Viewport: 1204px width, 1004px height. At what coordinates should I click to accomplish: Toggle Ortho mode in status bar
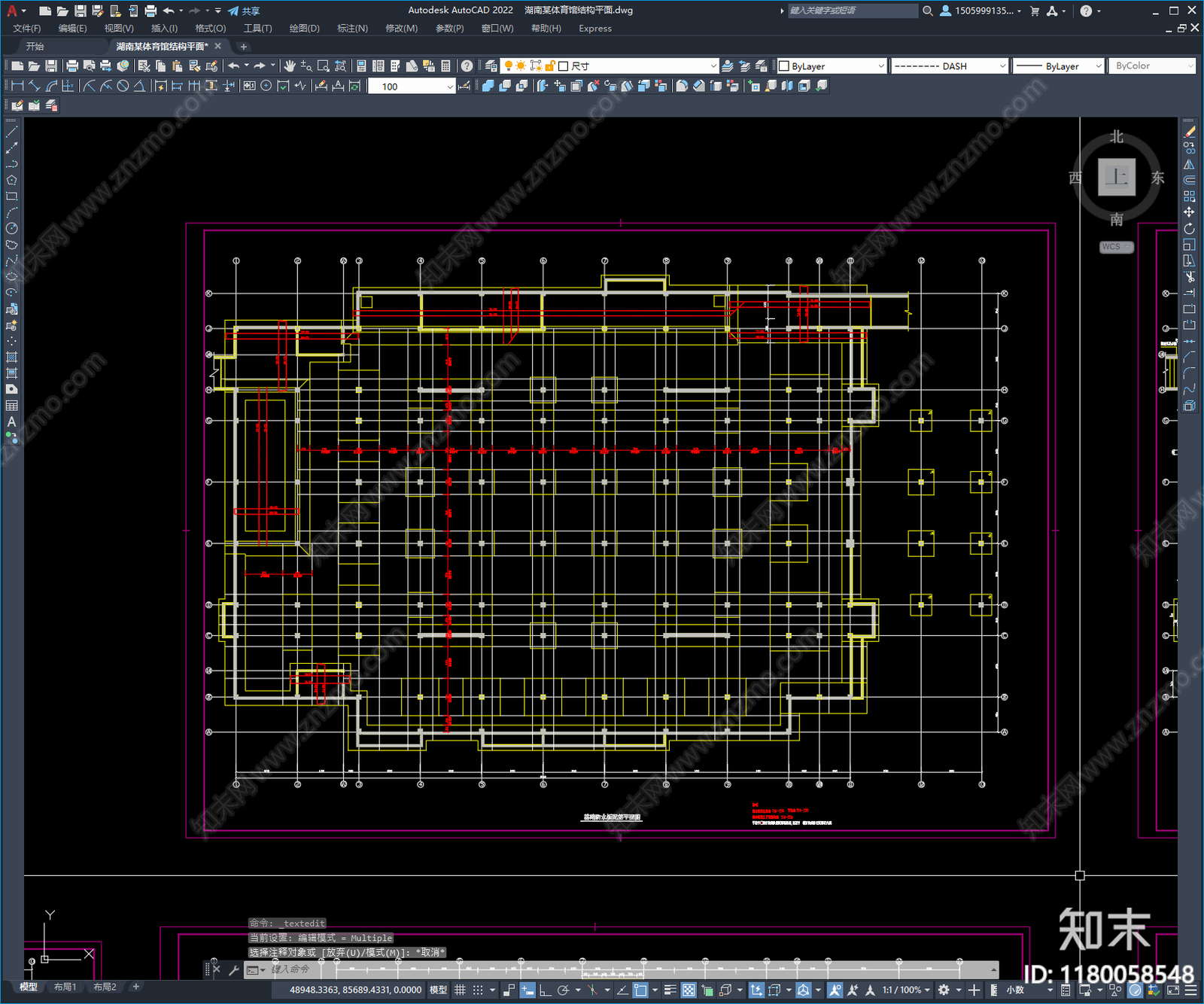tap(545, 990)
